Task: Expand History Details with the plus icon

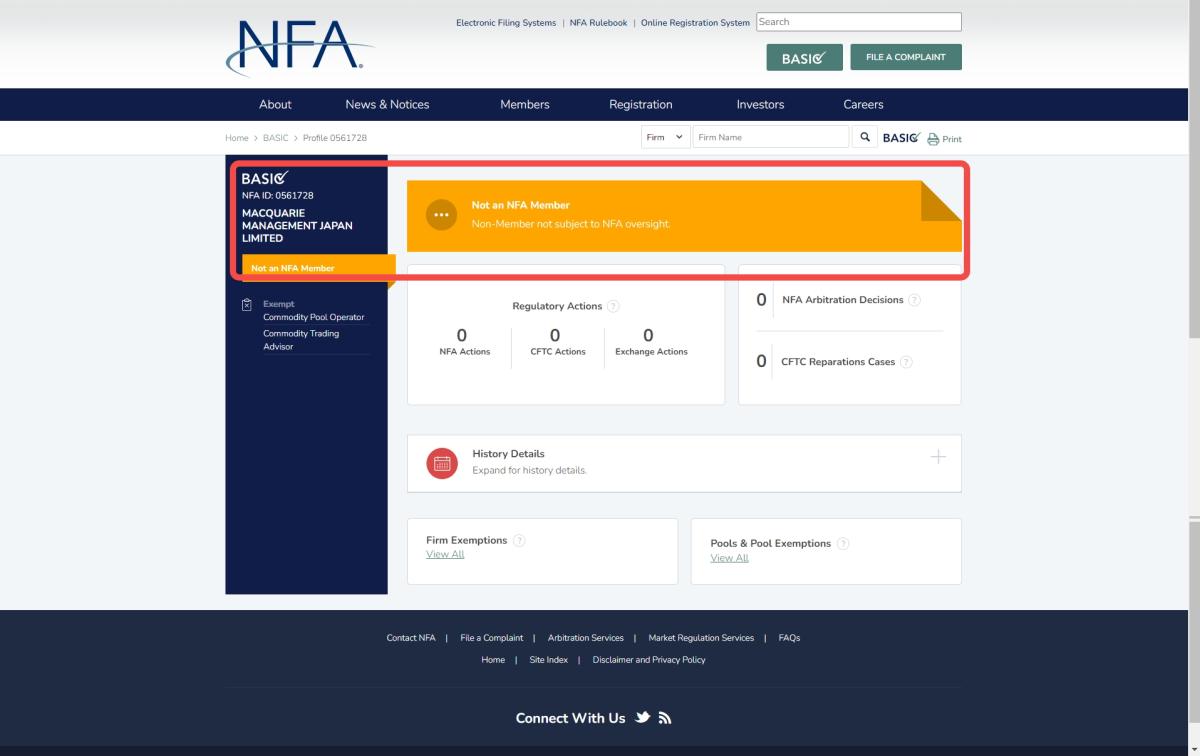Action: 938,457
